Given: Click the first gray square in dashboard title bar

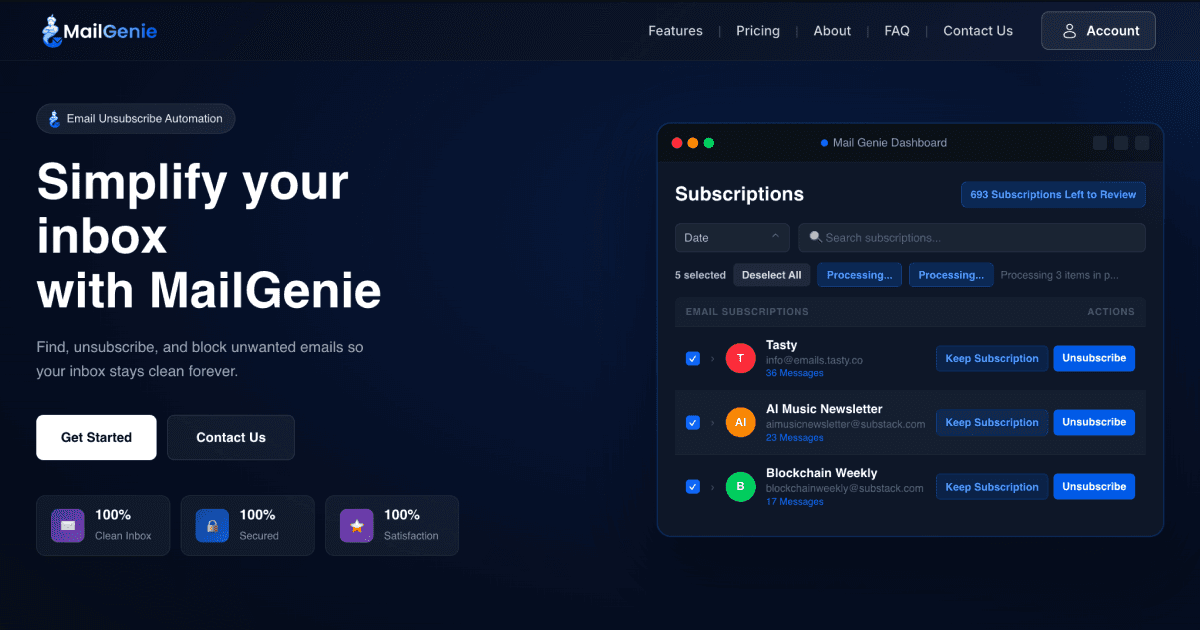Looking at the screenshot, I should tap(1100, 143).
